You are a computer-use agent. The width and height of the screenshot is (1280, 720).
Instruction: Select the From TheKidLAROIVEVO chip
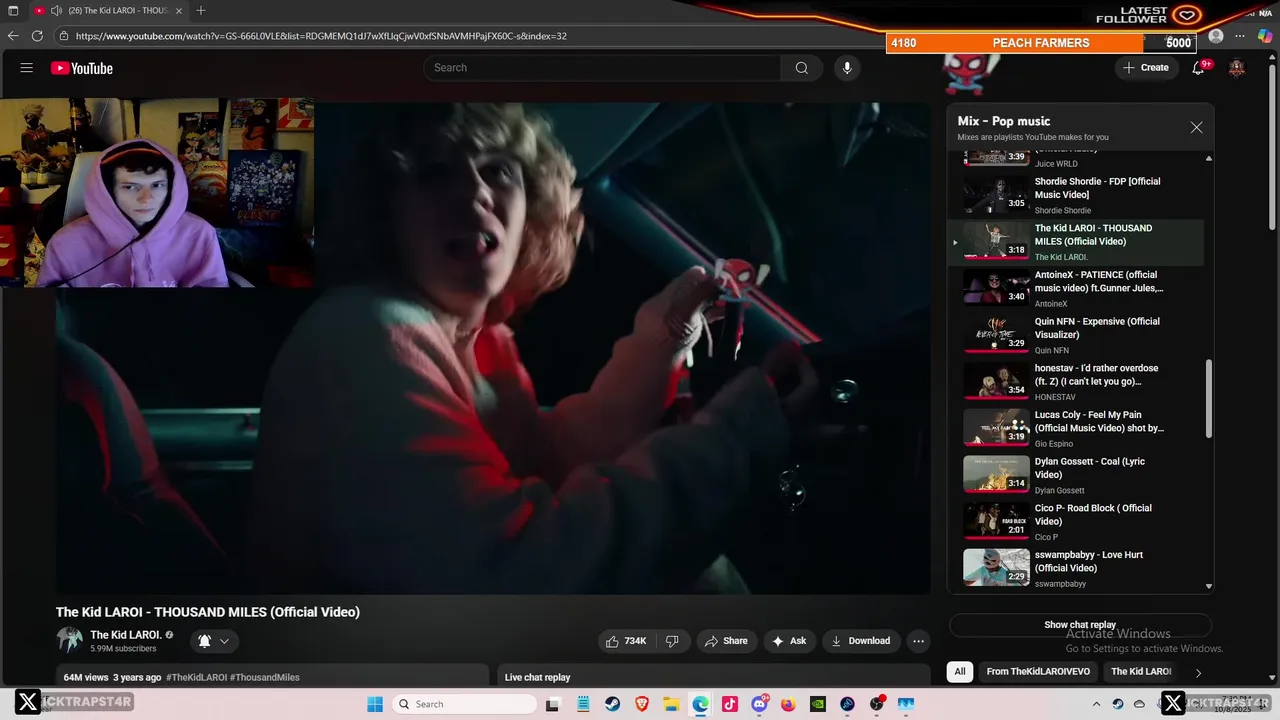(1038, 672)
